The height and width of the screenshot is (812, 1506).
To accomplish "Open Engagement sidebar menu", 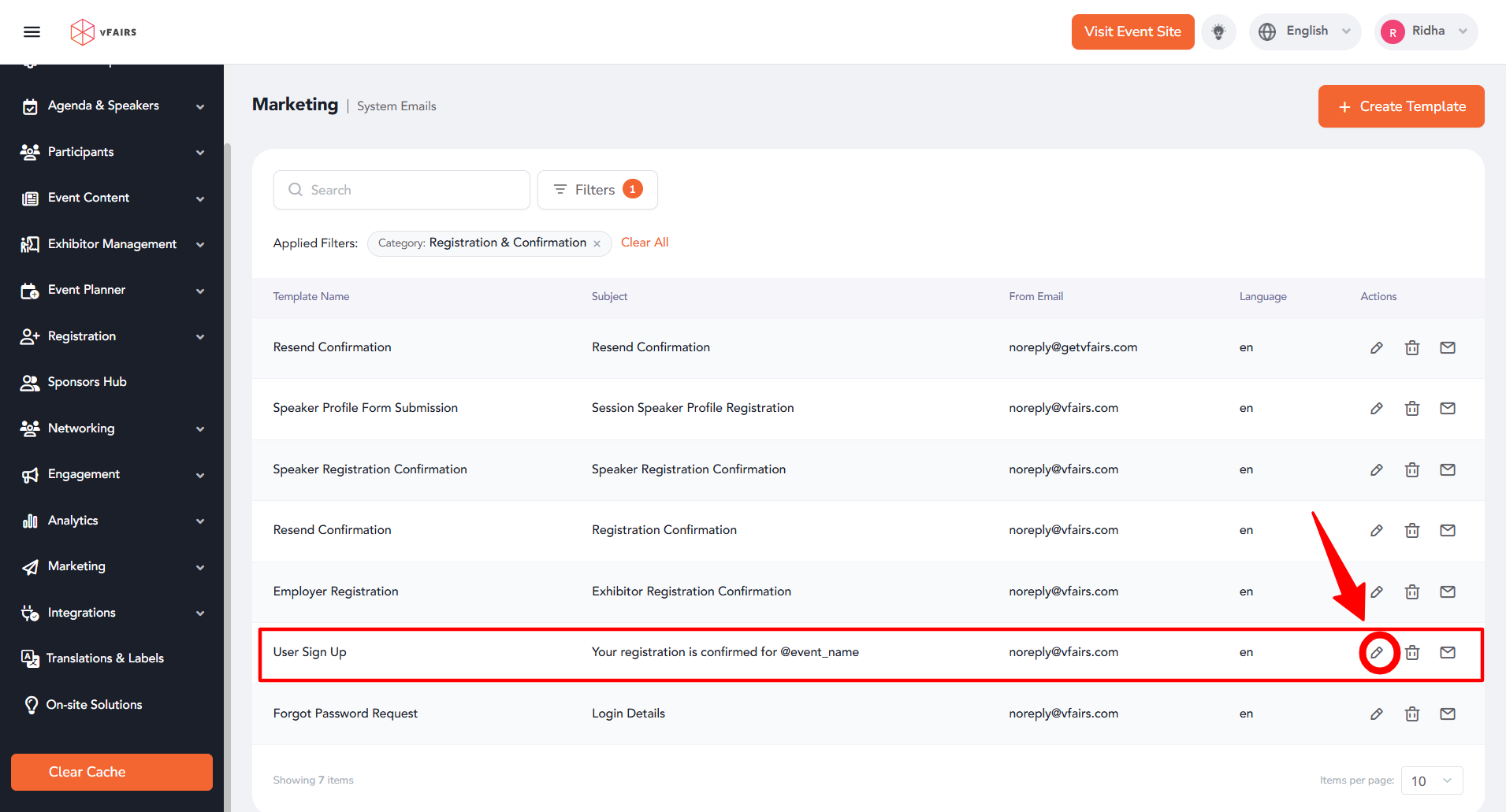I will pos(112,474).
